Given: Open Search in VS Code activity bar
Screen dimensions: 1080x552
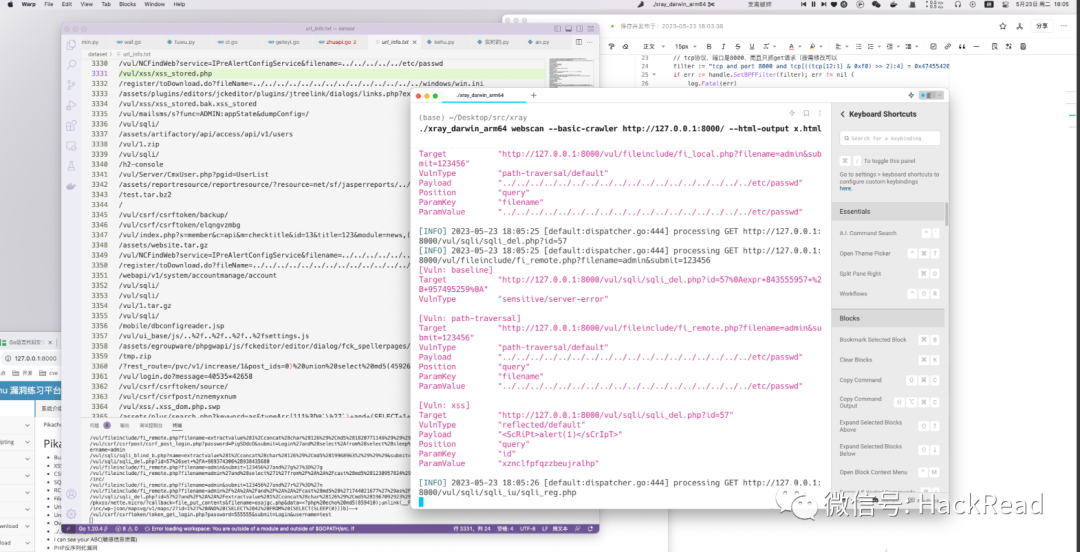Looking at the screenshot, I should tap(71, 65).
